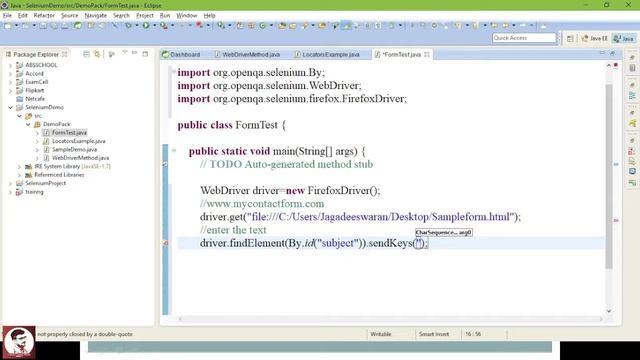640x360 pixels.
Task: Run the program with green Run icon
Action: (x=146, y=26)
